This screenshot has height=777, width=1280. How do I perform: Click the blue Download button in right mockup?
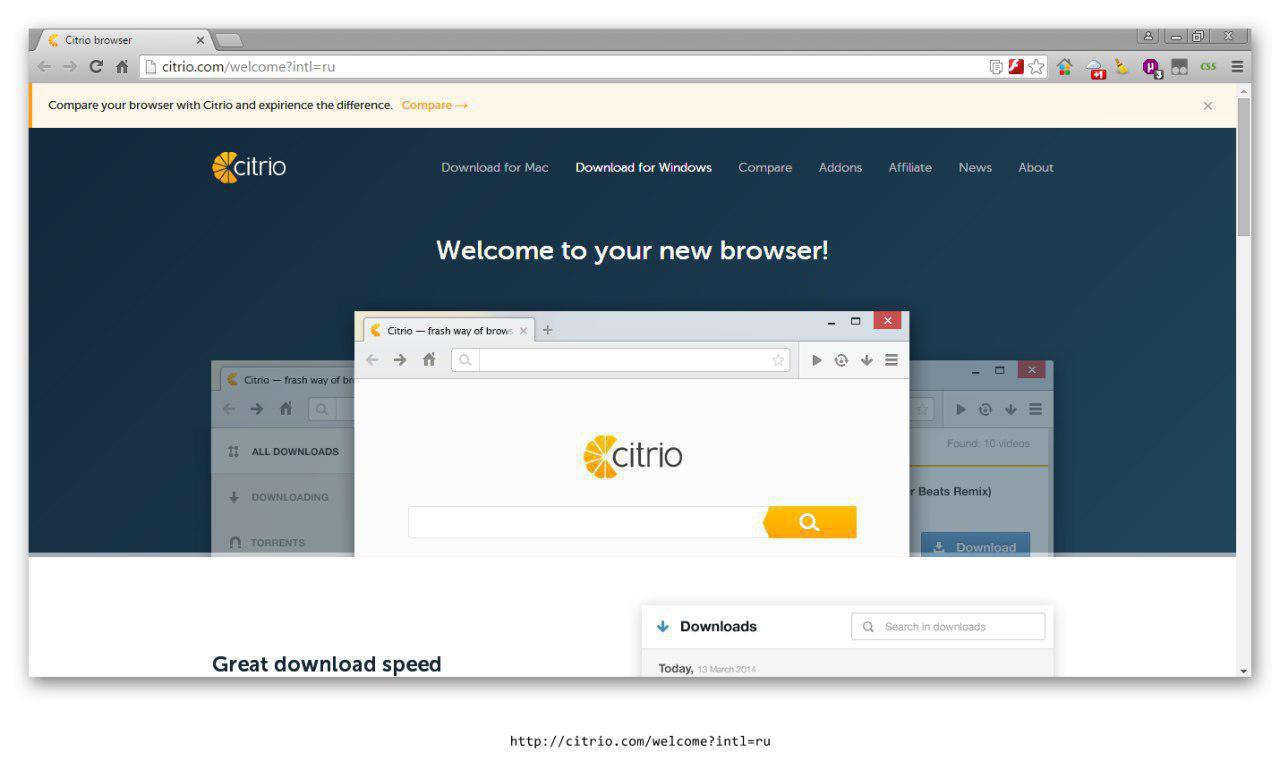[x=975, y=546]
